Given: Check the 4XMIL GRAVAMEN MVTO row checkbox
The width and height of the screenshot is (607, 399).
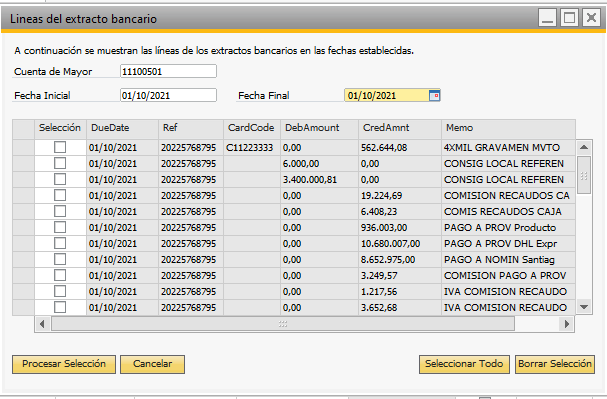Looking at the screenshot, I should [60, 147].
